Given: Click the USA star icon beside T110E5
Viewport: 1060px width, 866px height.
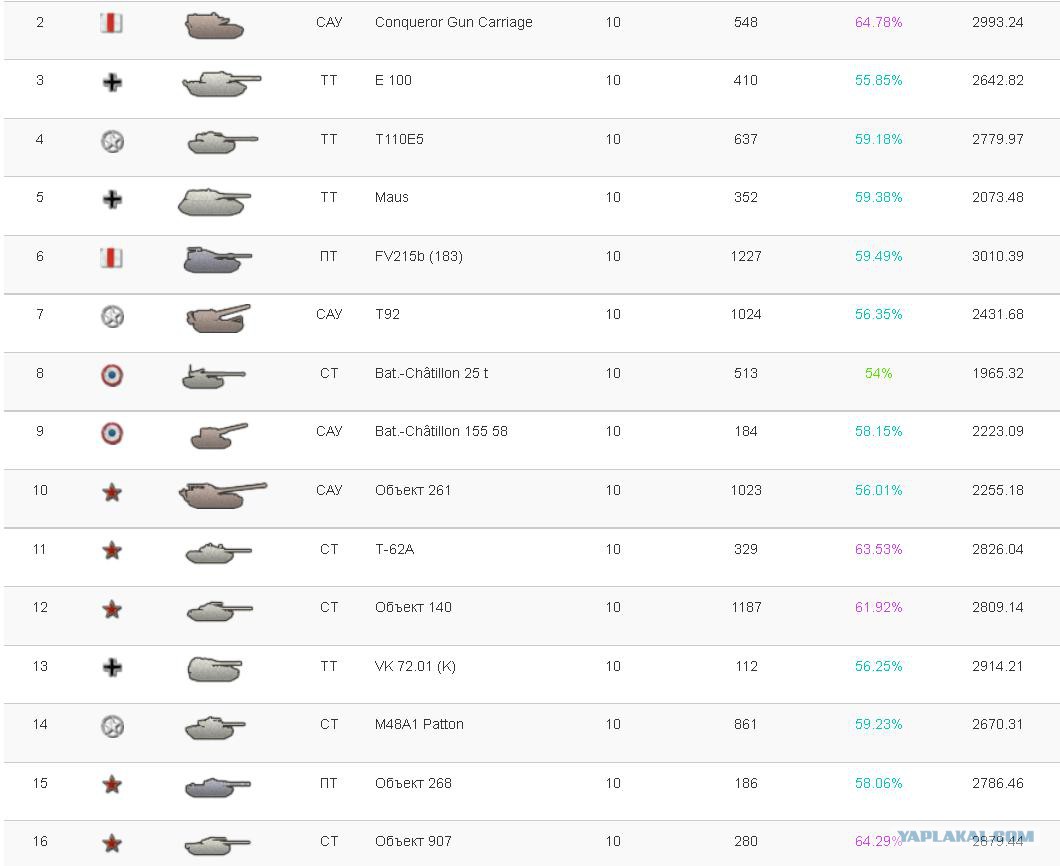Looking at the screenshot, I should (x=112, y=141).
